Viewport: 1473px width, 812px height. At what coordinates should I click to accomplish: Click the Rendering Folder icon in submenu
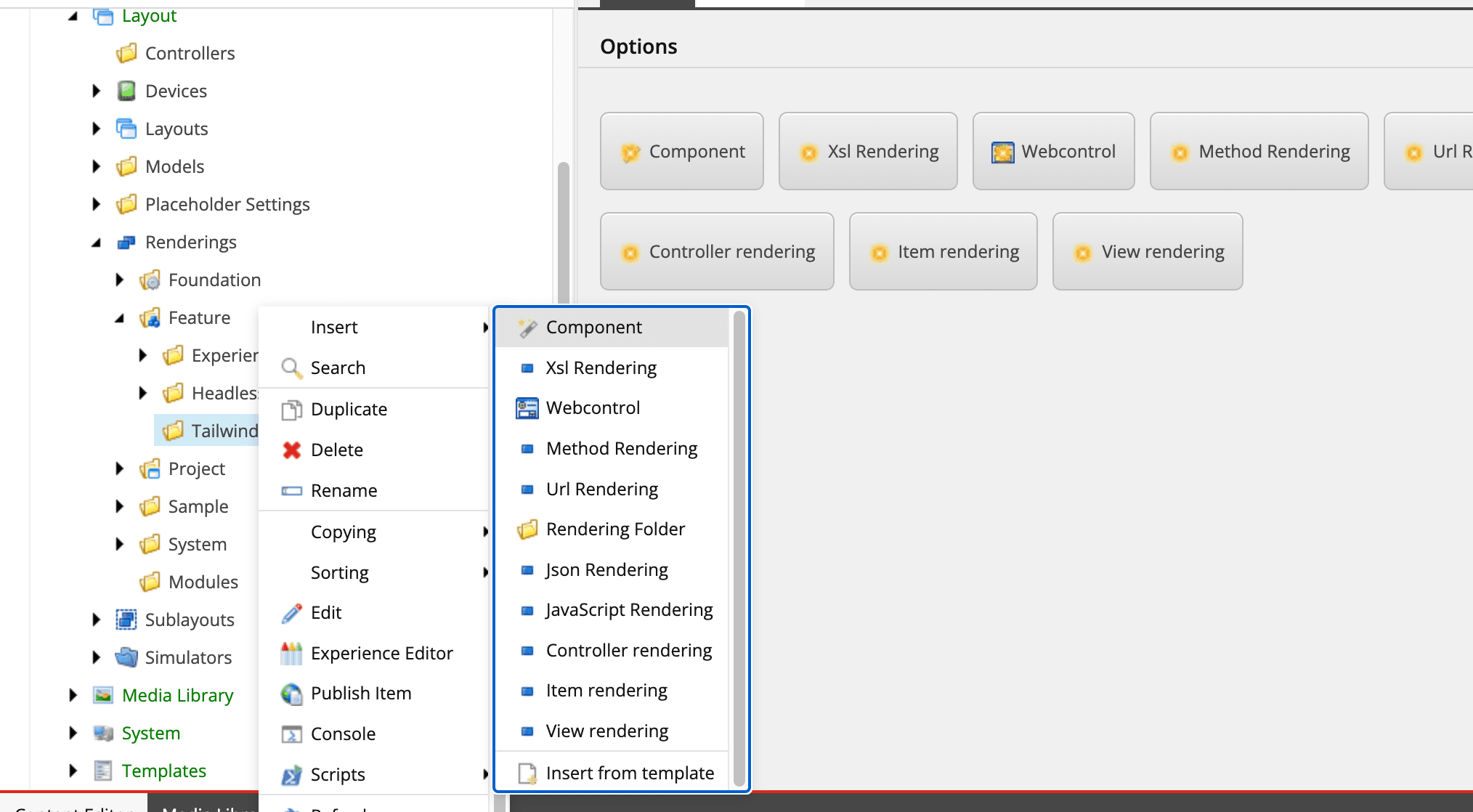[527, 529]
